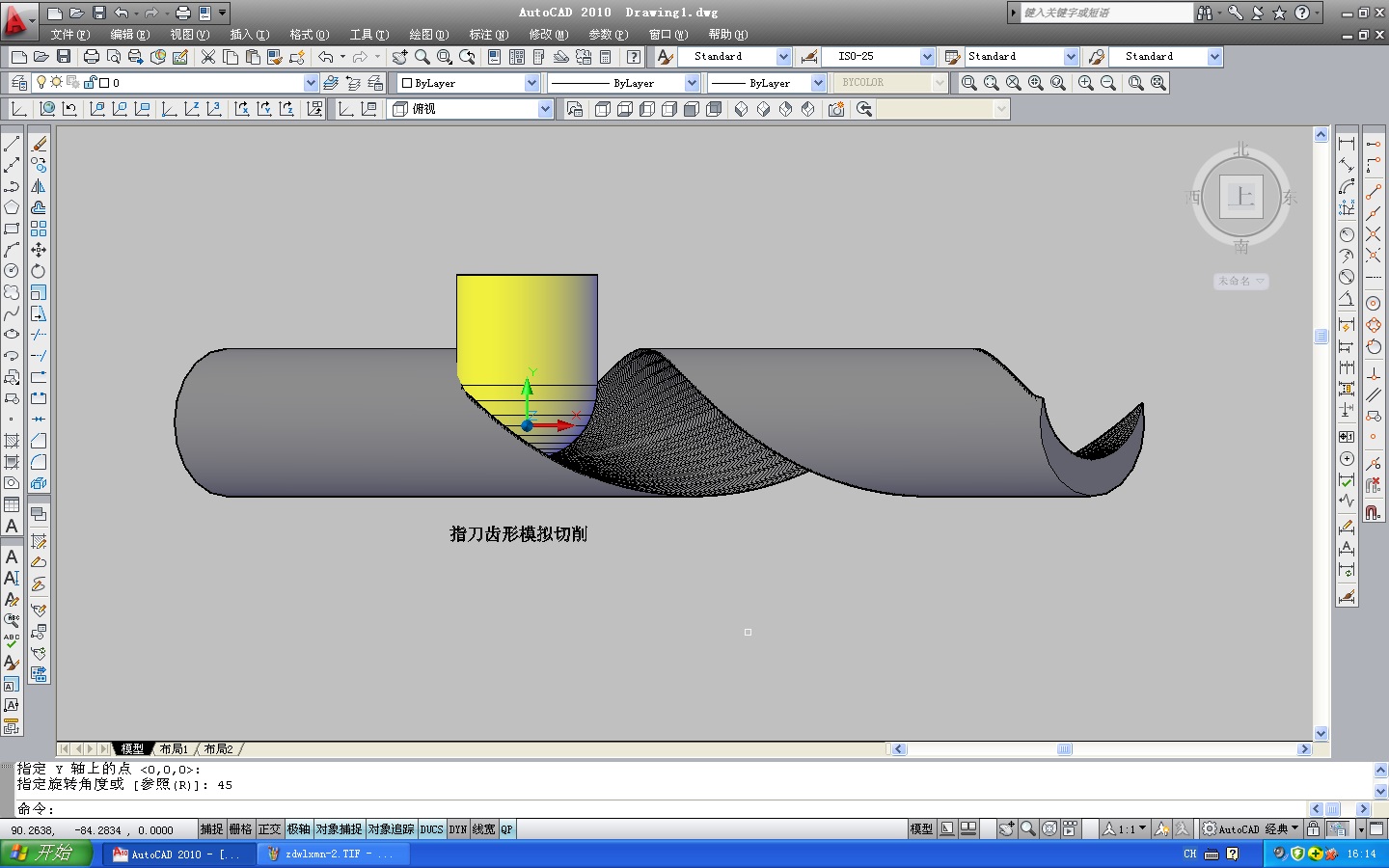Select the Fillet tool
This screenshot has width=1389, height=868.
coord(39,462)
